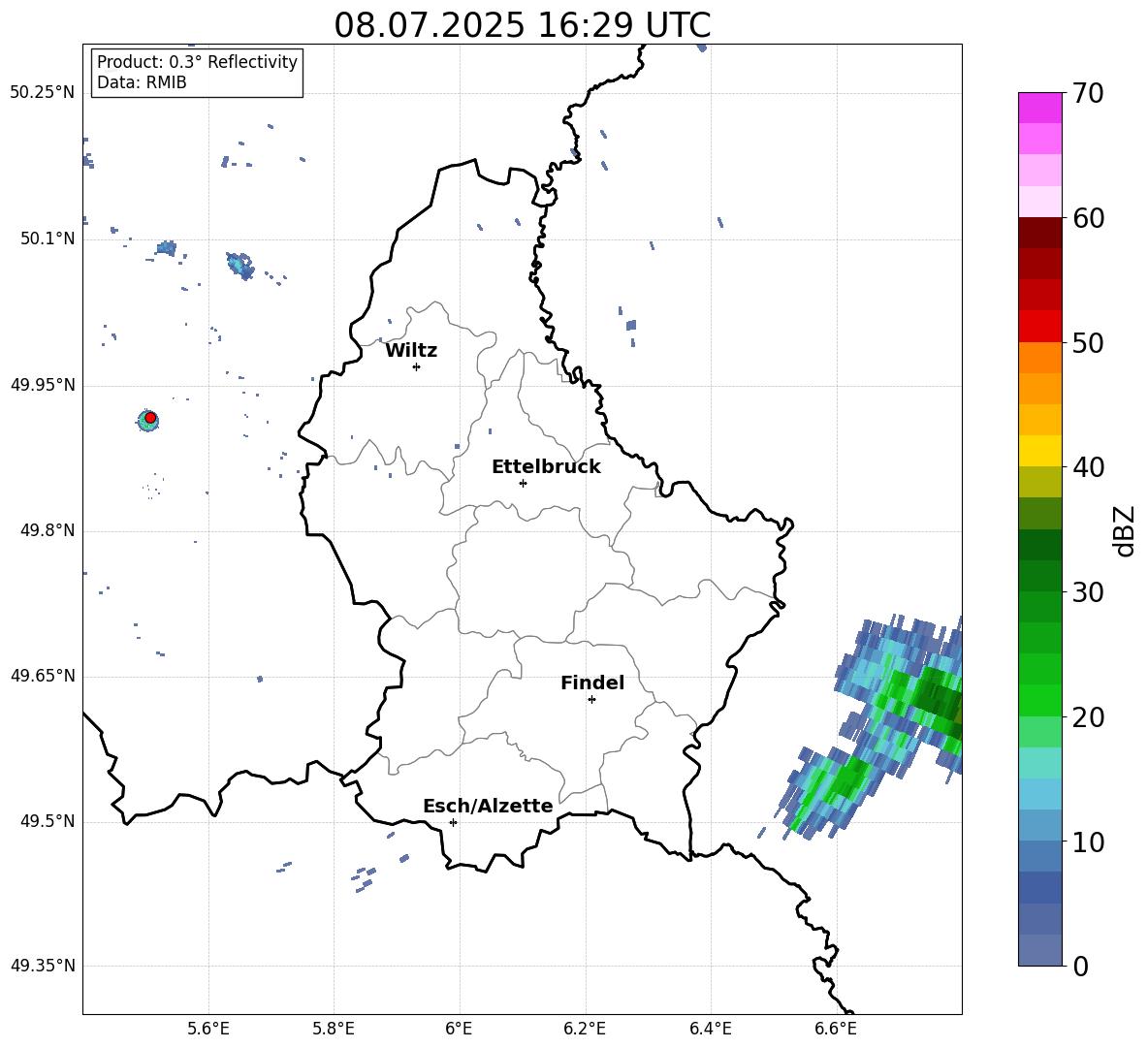The image size is (1148, 1048).
Task: Click the yellow 40 dBZ colorbar segment
Action: click(1039, 451)
